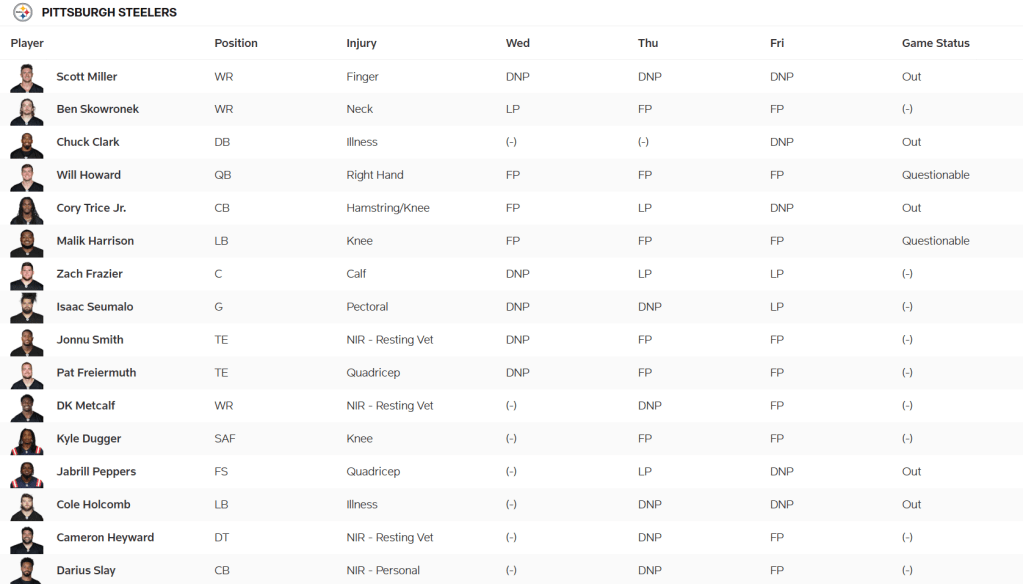Open the Jonnu Smith name link

(89, 340)
